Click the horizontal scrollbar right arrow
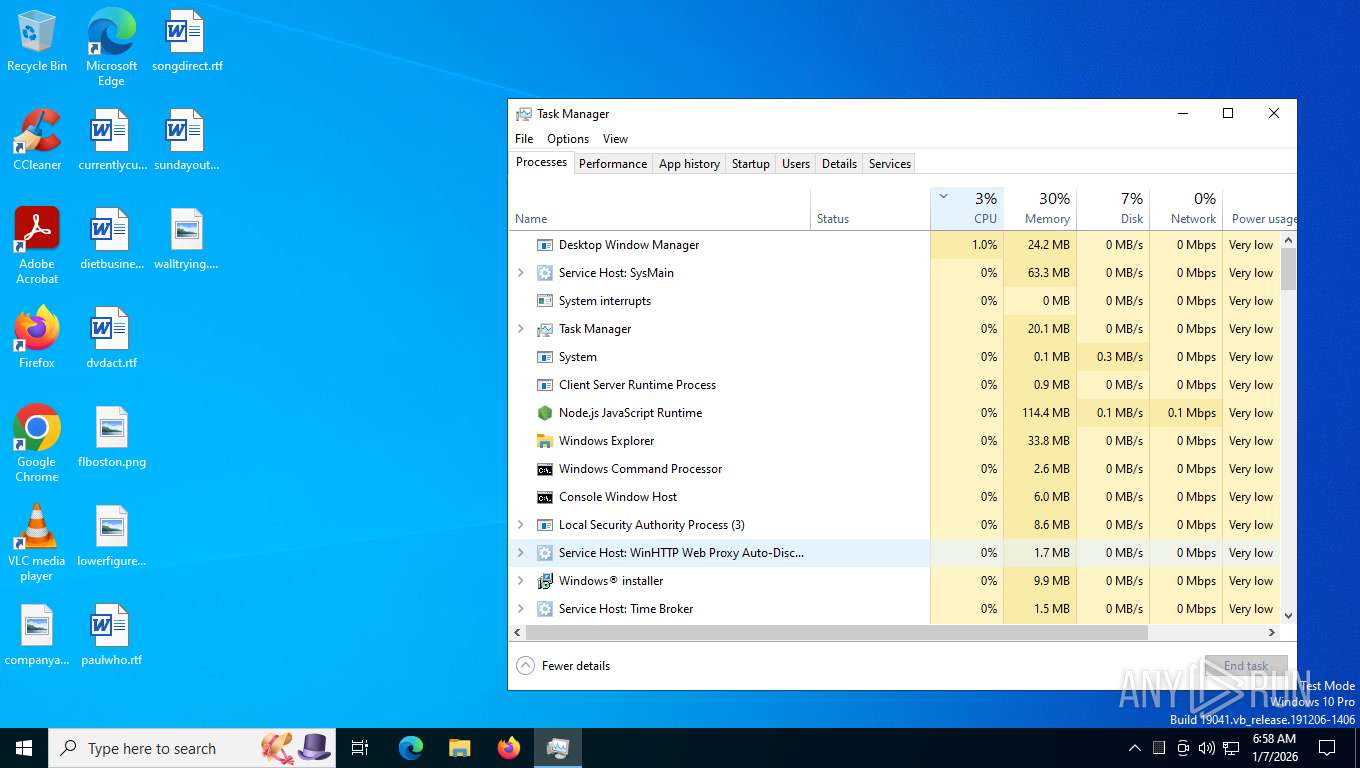Screen dimensions: 1360x768 coord(1272,633)
